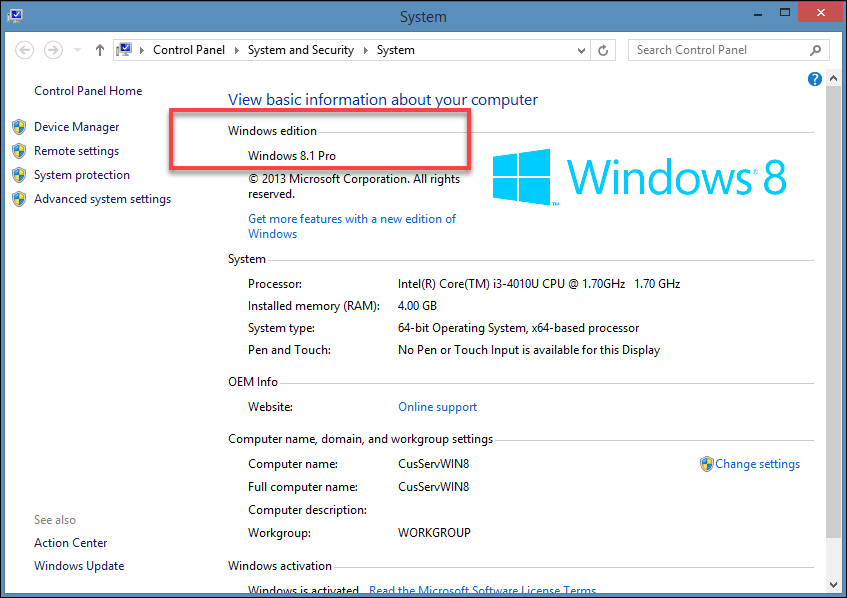This screenshot has width=847, height=598.
Task: Open the recent locations dropdown arrow
Action: (x=77, y=50)
